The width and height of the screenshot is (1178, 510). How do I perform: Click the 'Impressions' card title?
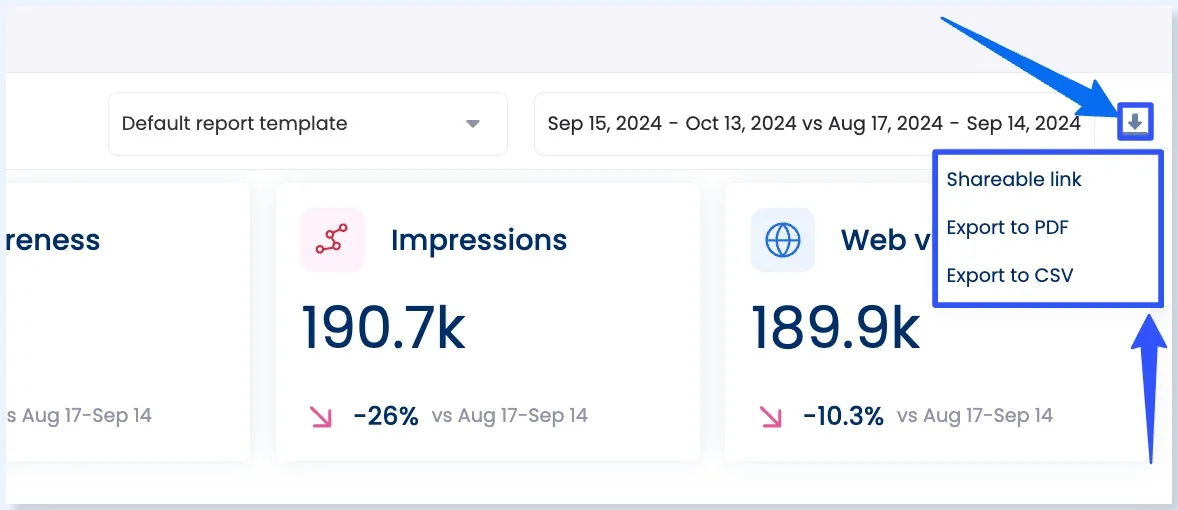click(479, 240)
